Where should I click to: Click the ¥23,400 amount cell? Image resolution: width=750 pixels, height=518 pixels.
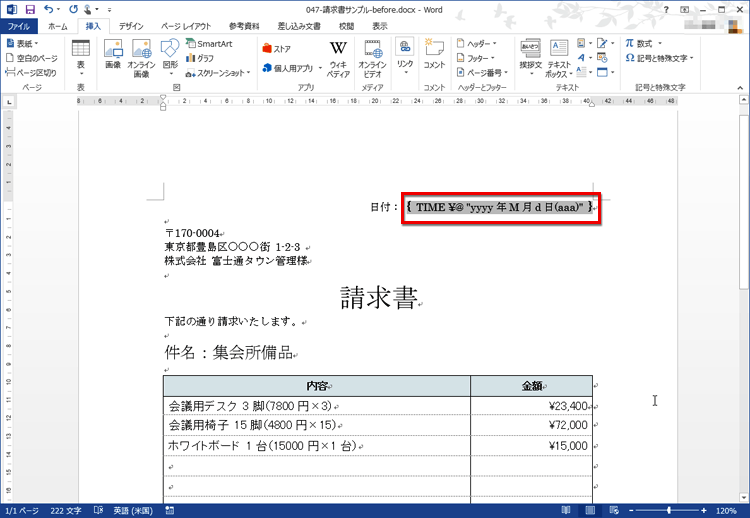(x=531, y=406)
